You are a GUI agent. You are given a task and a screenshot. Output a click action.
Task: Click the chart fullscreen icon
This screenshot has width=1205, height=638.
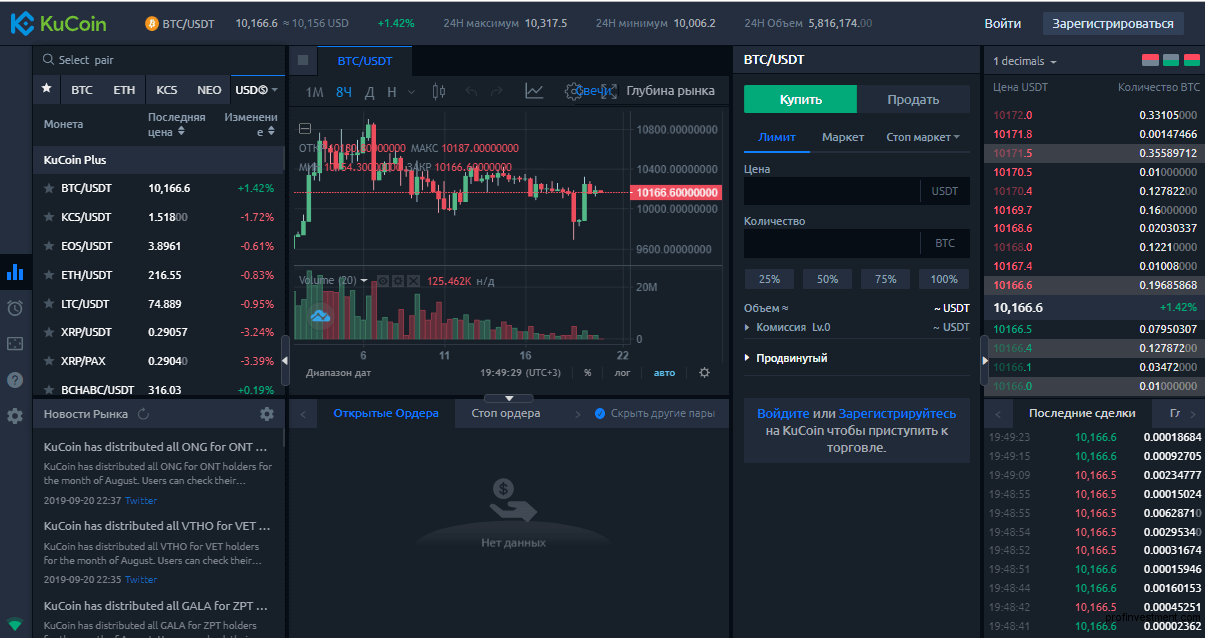608,91
